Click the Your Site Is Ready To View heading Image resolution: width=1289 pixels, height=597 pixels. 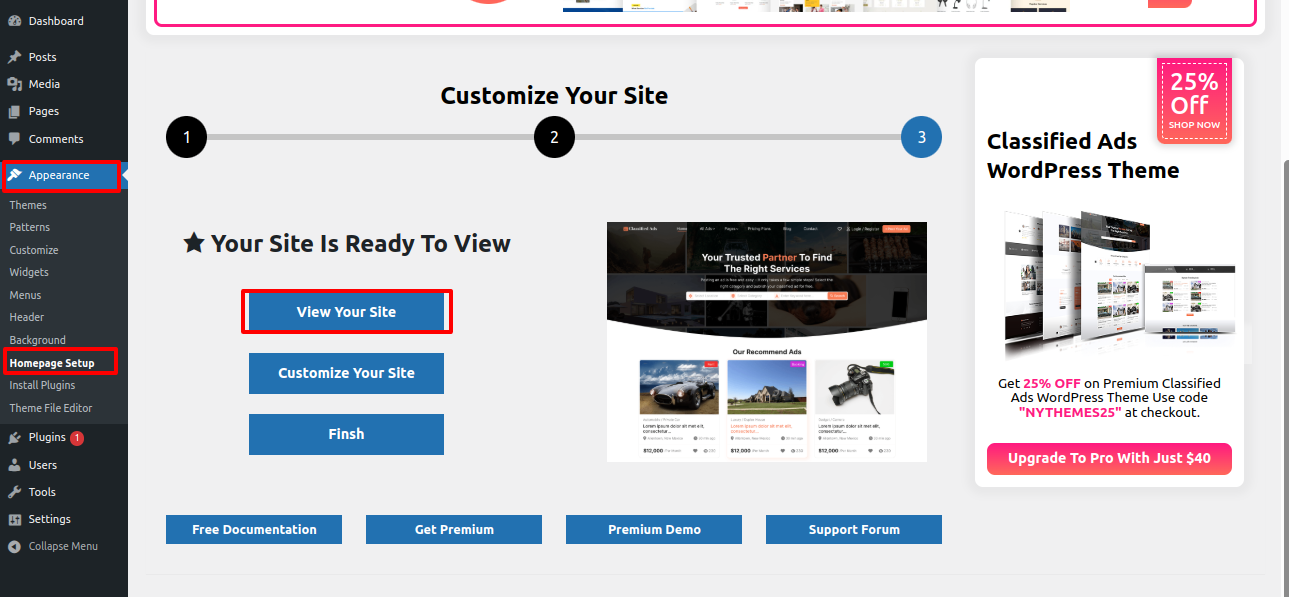pos(347,243)
